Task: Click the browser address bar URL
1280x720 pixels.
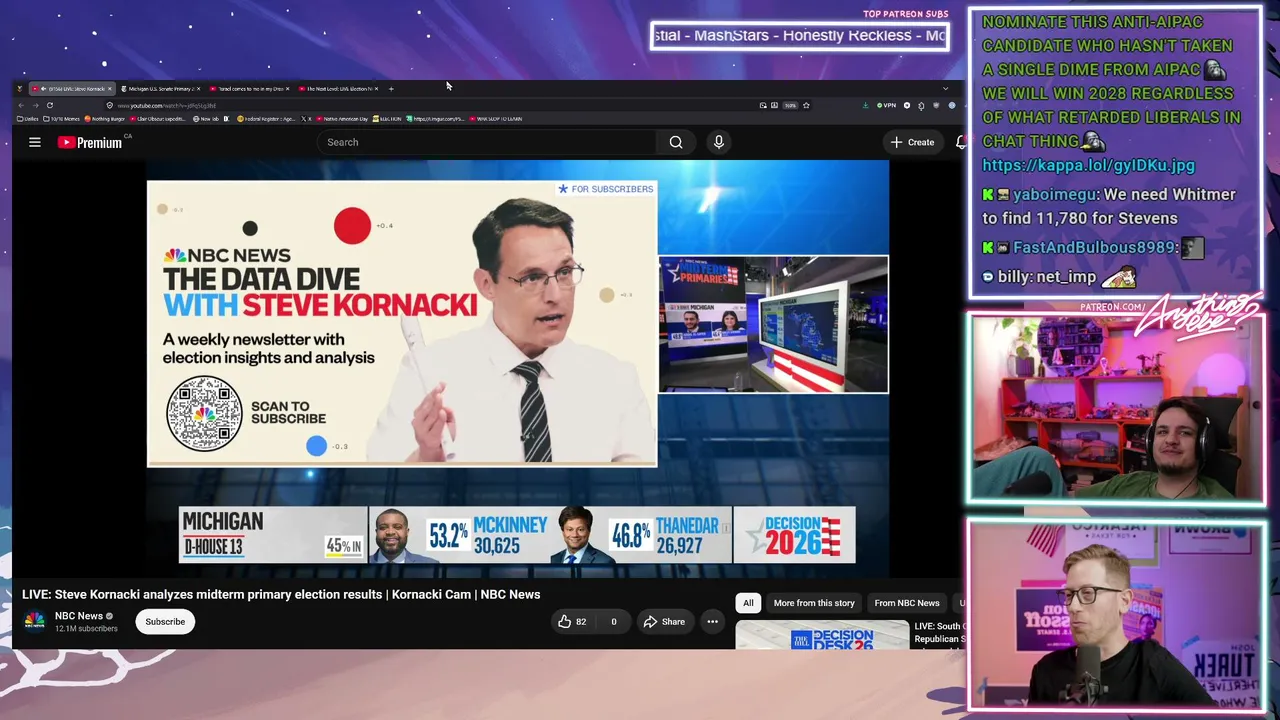Action: click(x=166, y=105)
